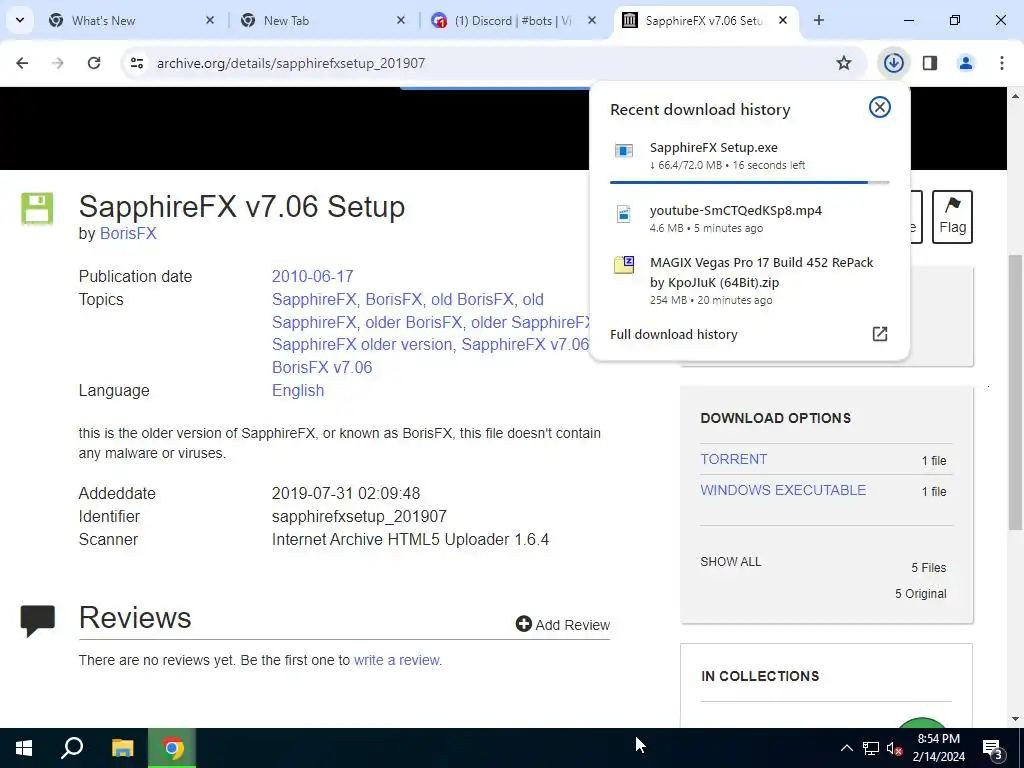Click the SapphireFX download progress bar
1024x768 pixels.
749,182
